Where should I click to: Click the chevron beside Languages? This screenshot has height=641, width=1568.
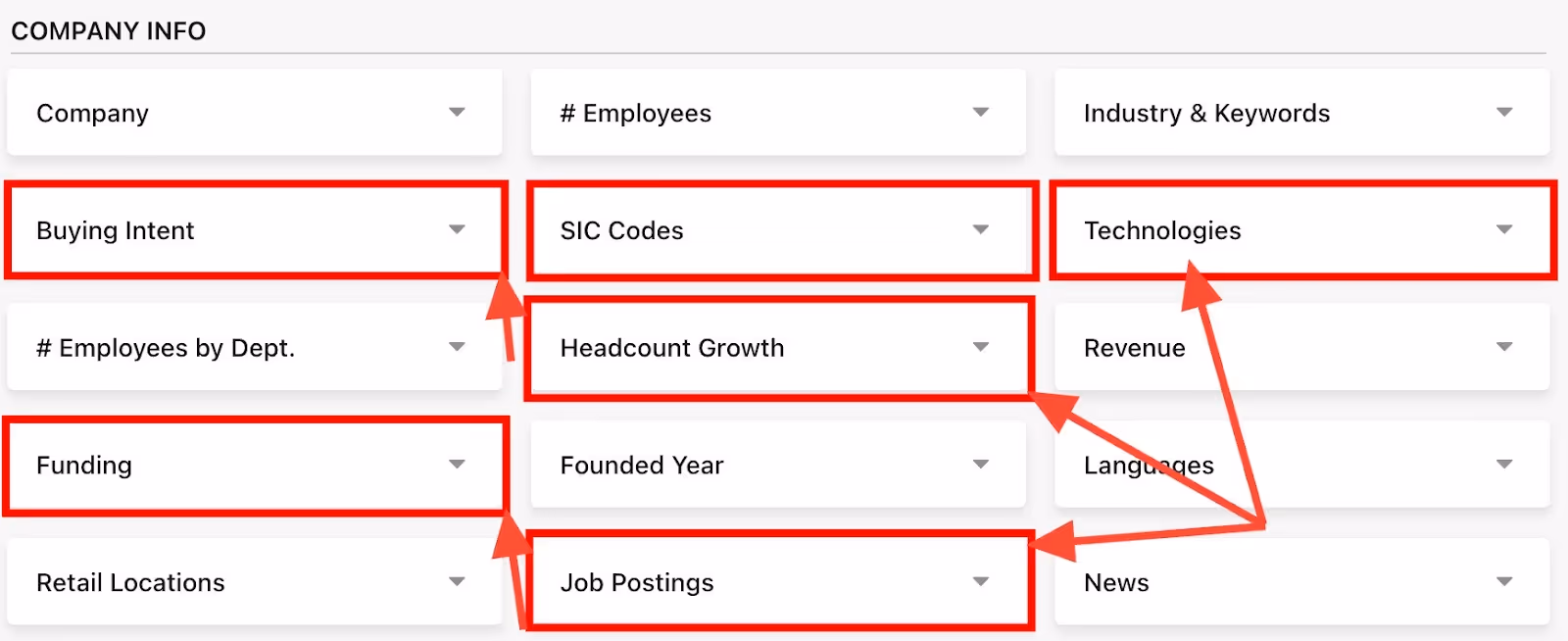(x=1504, y=464)
